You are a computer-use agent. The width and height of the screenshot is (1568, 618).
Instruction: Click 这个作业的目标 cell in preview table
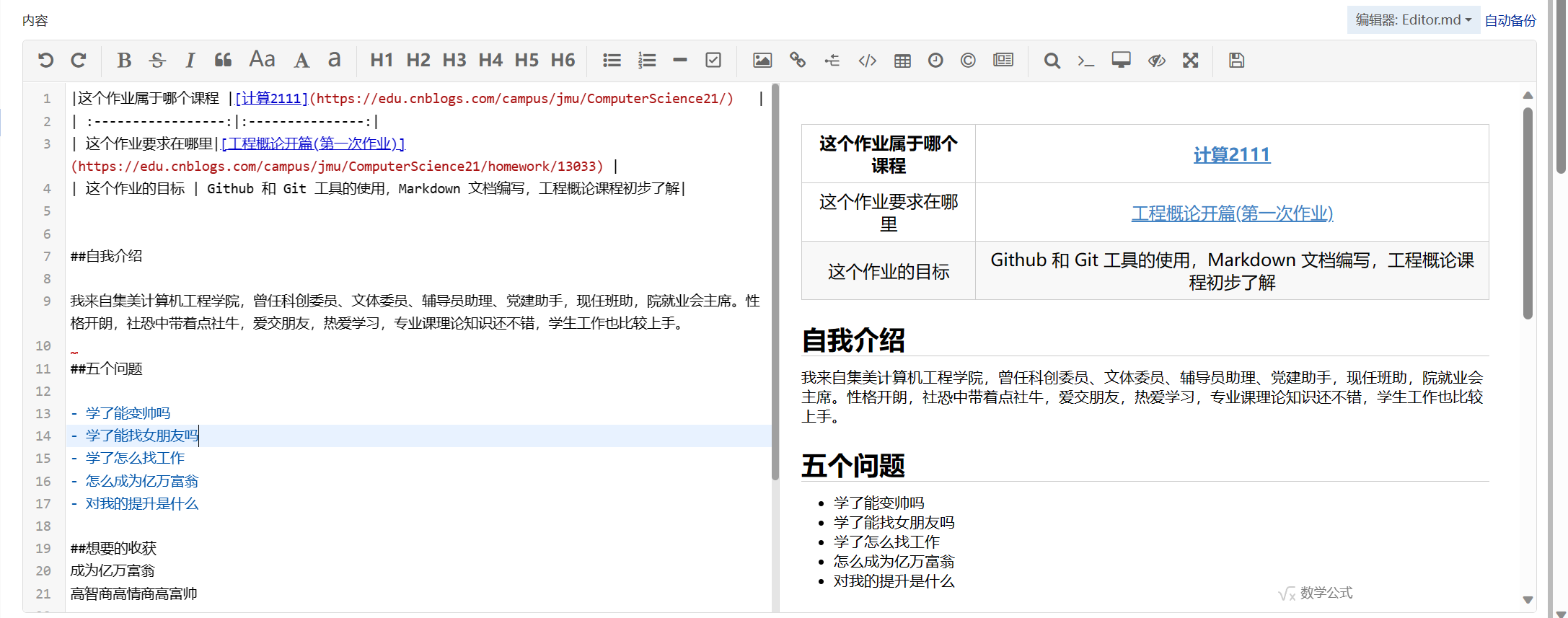889,271
